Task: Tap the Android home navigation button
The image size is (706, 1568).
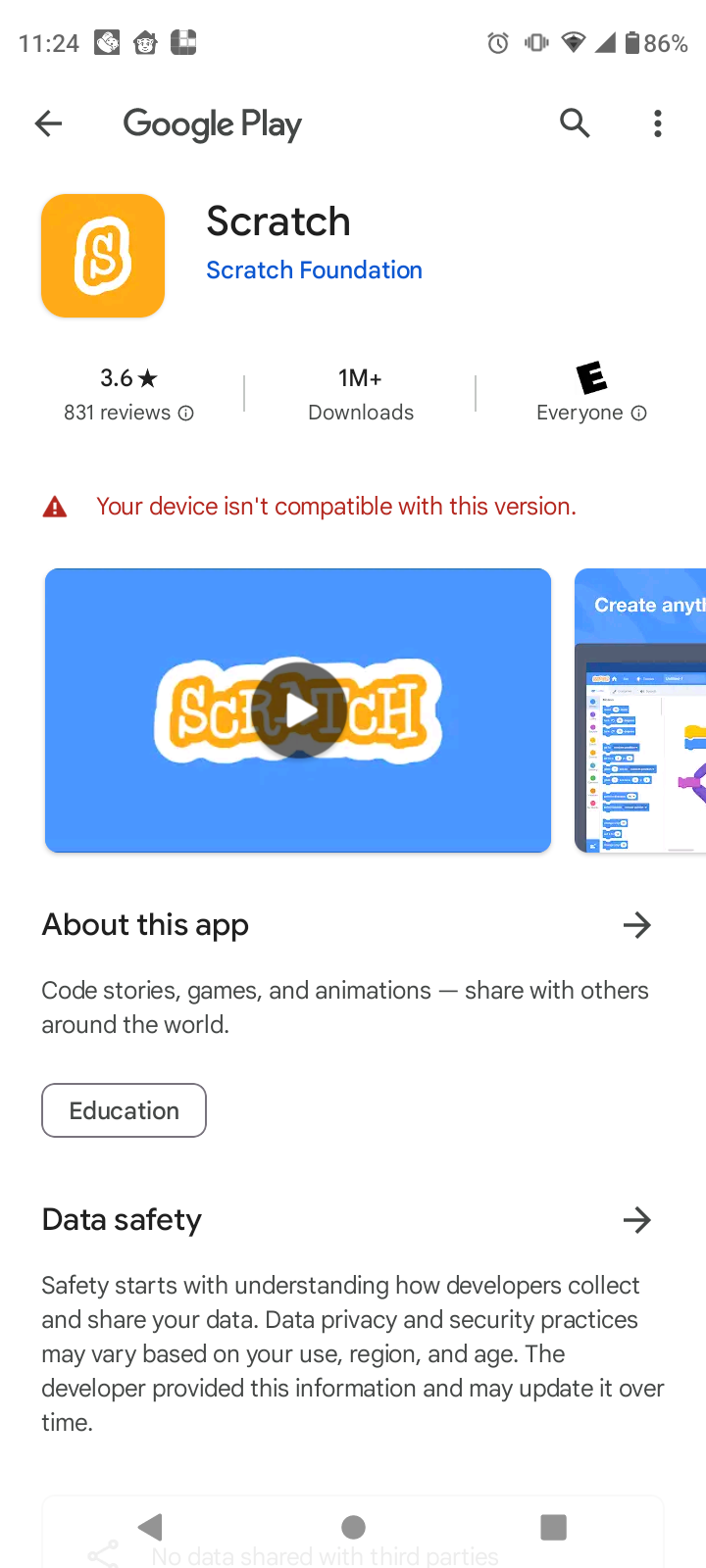Action: click(x=353, y=1527)
